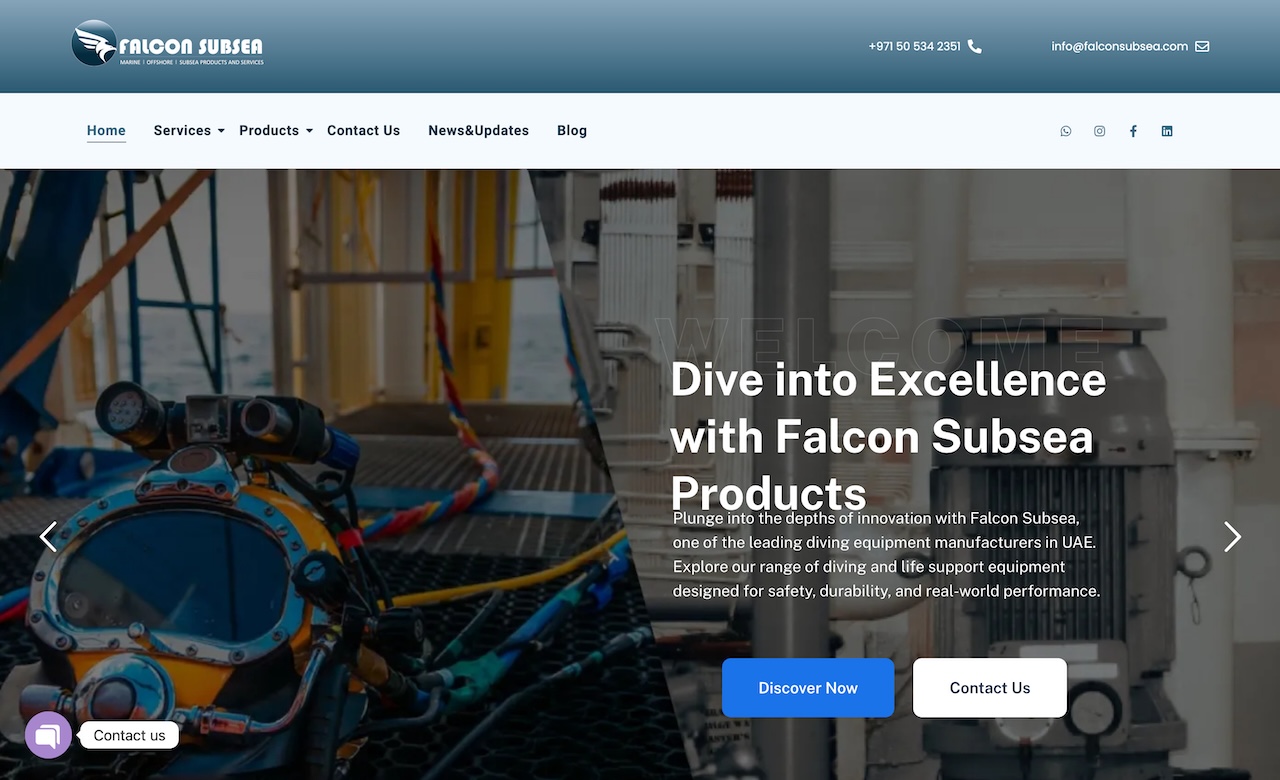
Task: Open the Services menu item
Action: tap(182, 131)
